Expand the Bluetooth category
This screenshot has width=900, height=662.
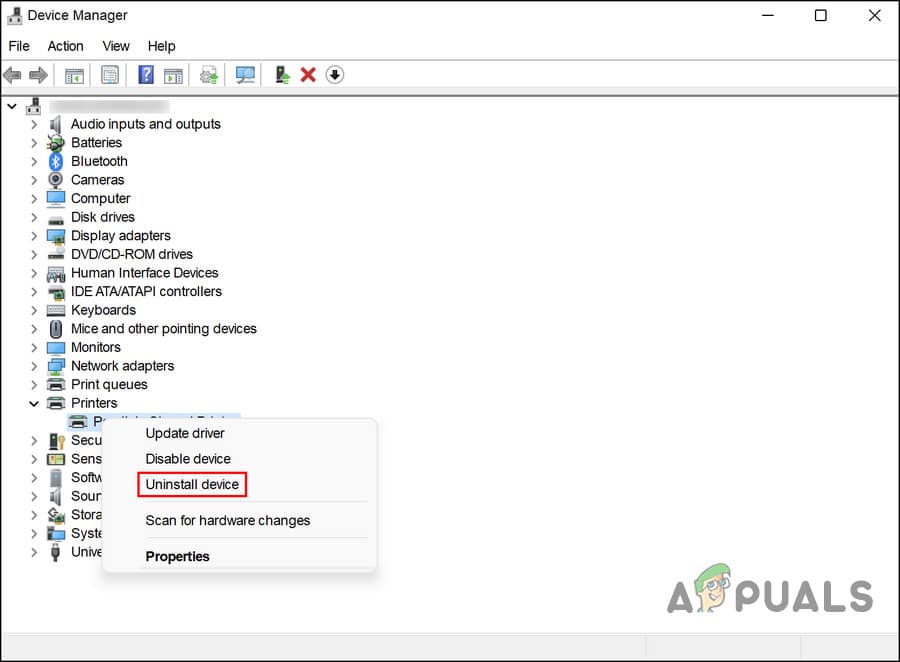pyautogui.click(x=34, y=161)
